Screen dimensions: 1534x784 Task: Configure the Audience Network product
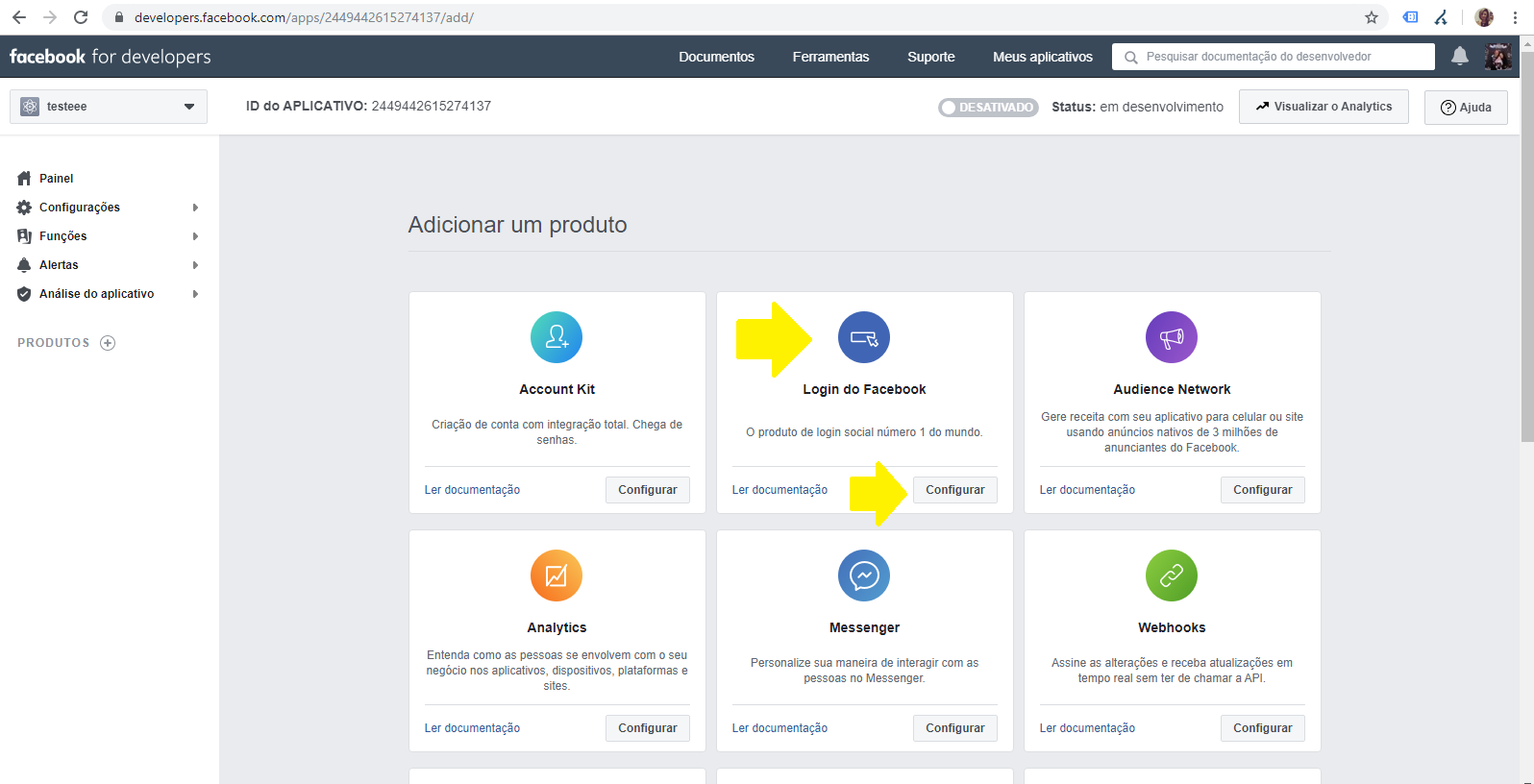(x=1263, y=490)
